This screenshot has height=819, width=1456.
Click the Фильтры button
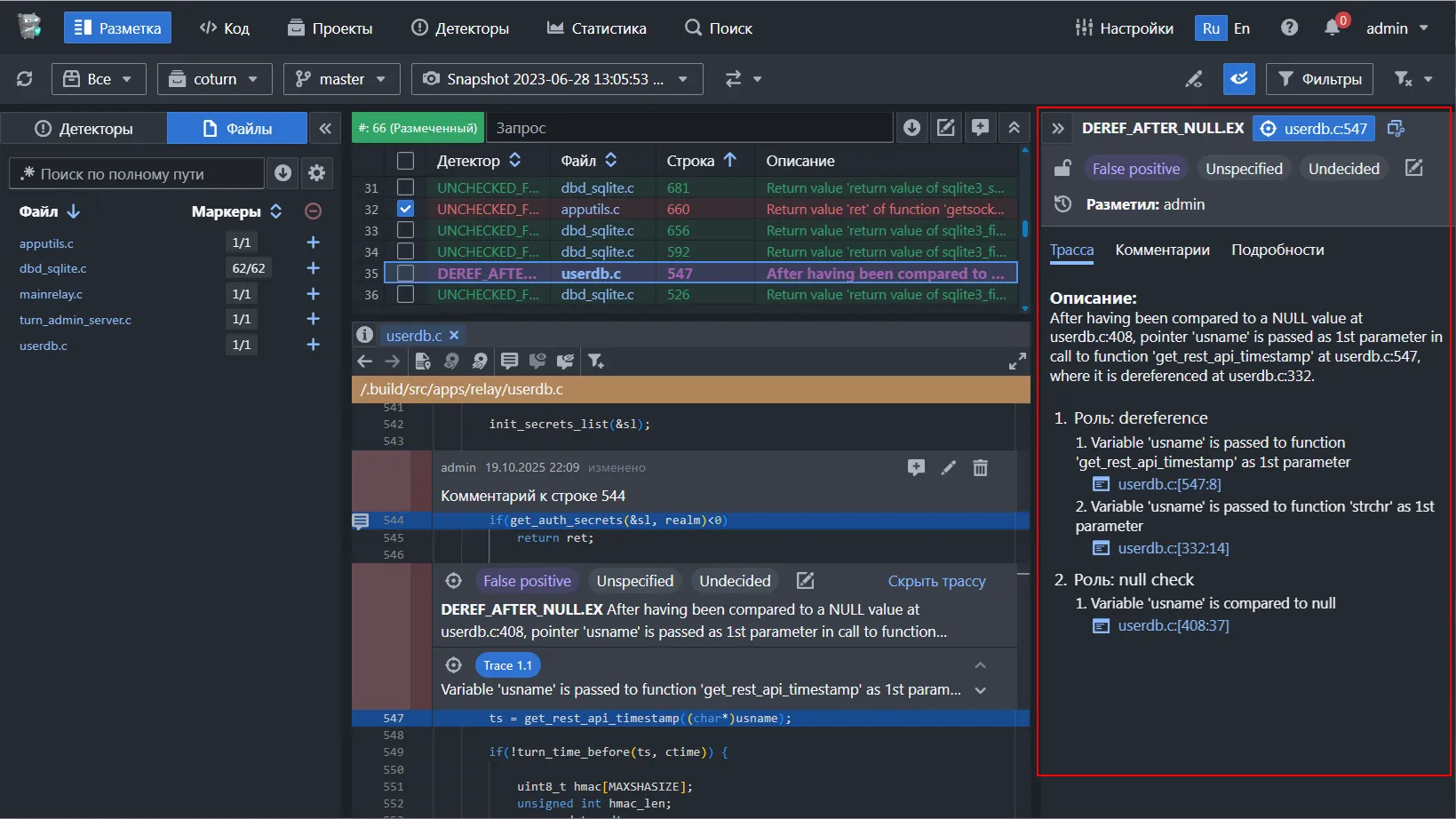(1319, 79)
